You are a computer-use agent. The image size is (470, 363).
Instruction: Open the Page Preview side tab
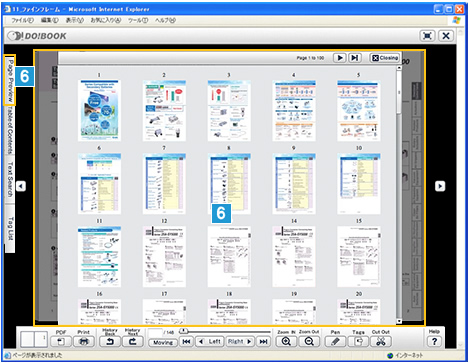pyautogui.click(x=10, y=81)
